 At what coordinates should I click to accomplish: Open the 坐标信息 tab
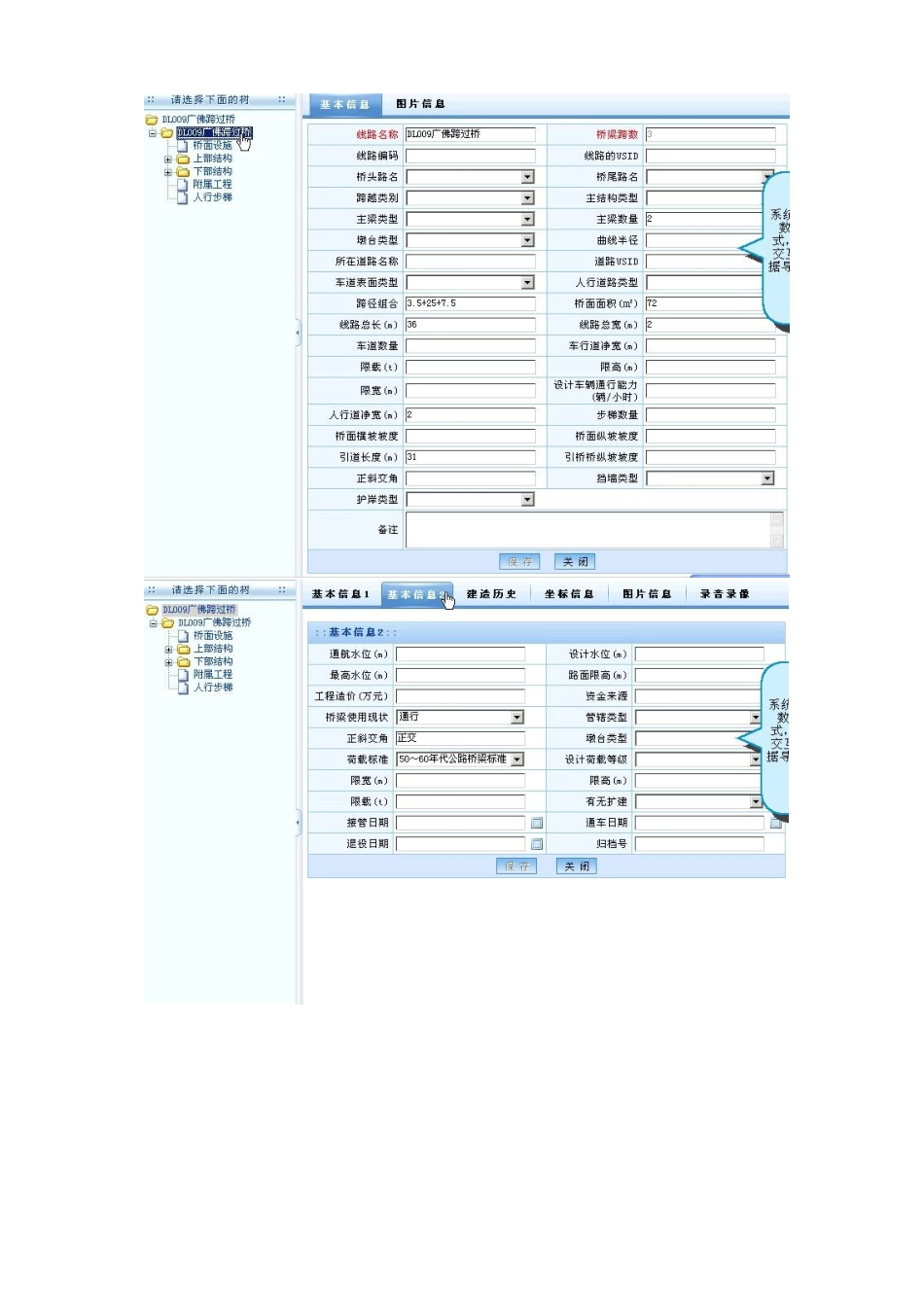point(569,594)
